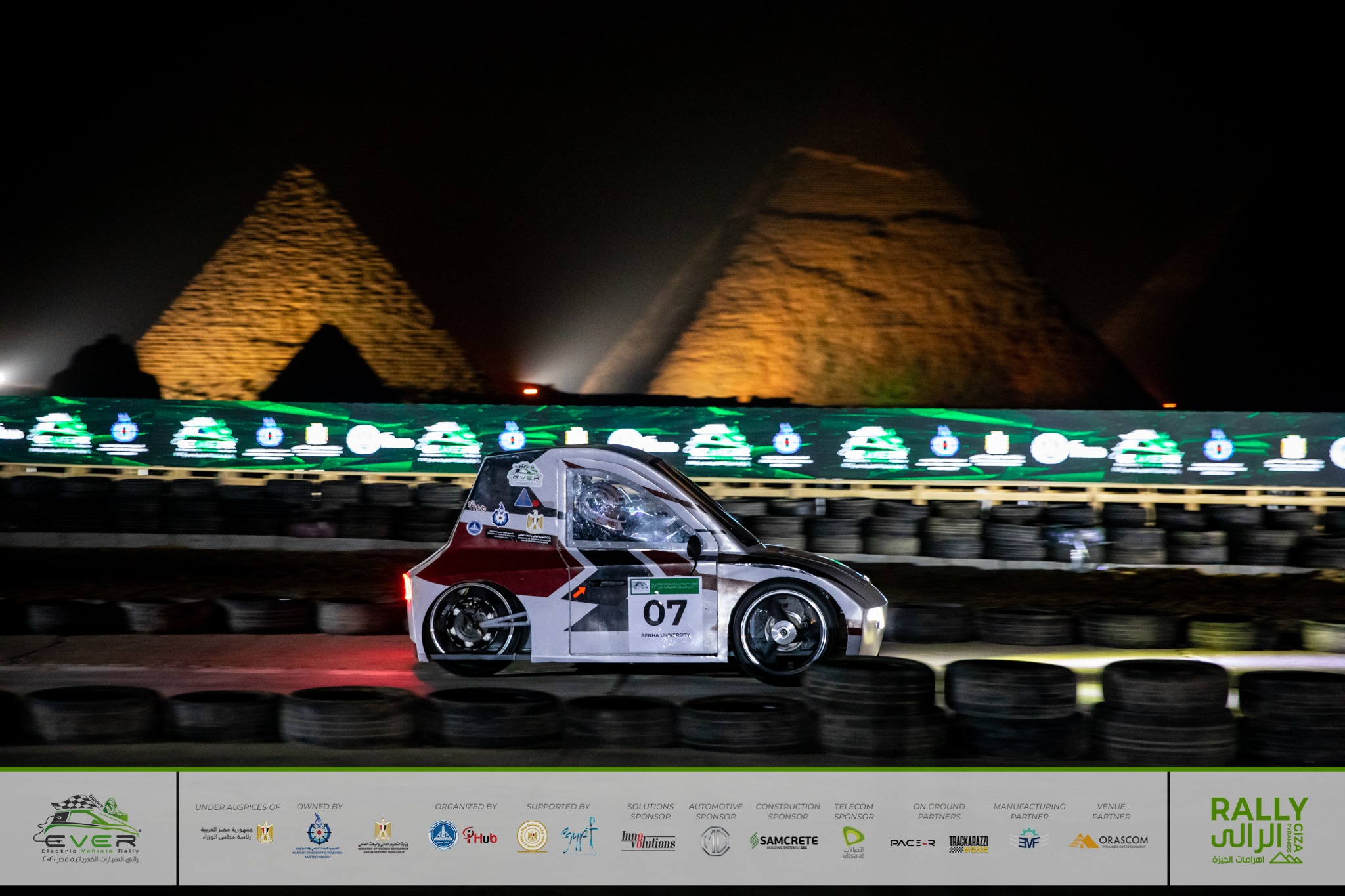
Task: Click the "ON GROUND PARTNERS" label
Action: click(x=939, y=811)
